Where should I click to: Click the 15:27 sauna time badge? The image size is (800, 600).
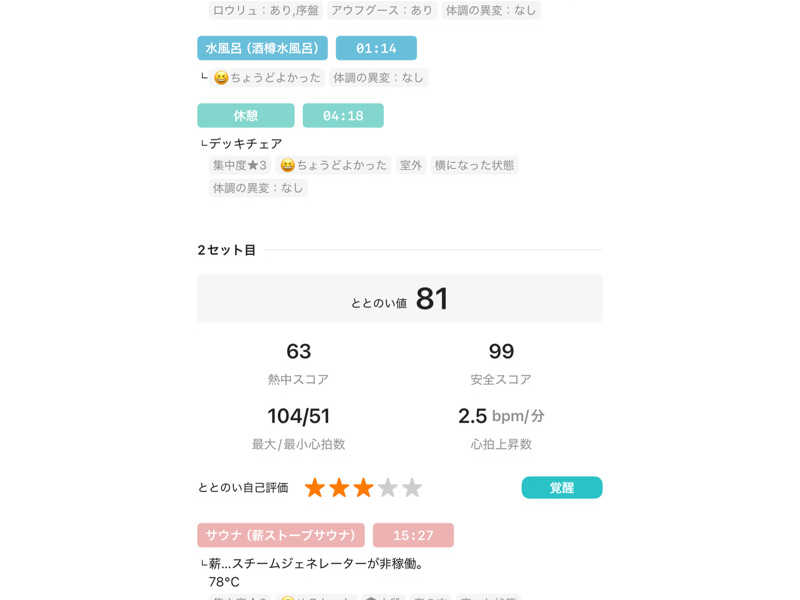click(413, 535)
